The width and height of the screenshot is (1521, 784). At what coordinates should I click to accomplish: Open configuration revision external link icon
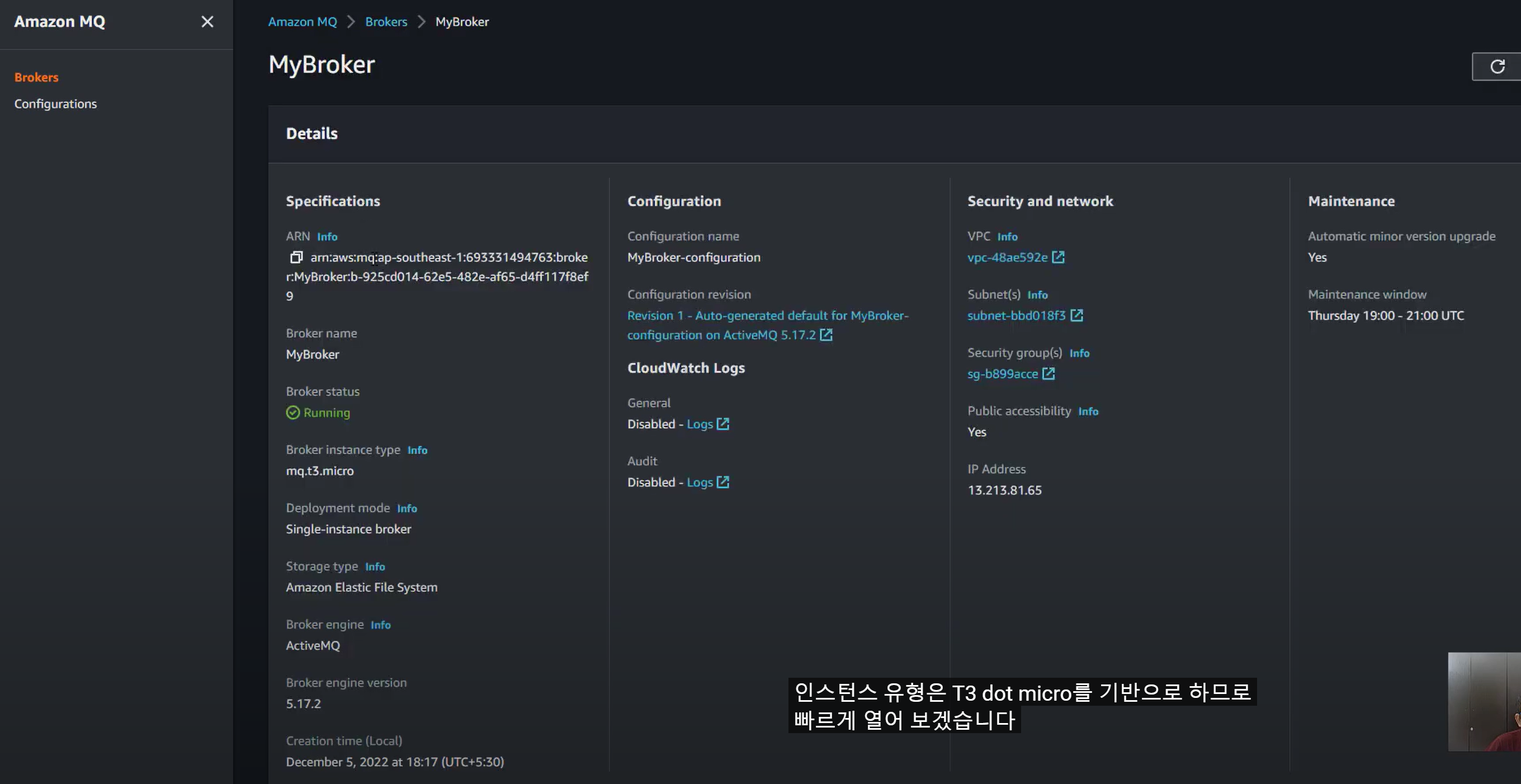point(826,335)
